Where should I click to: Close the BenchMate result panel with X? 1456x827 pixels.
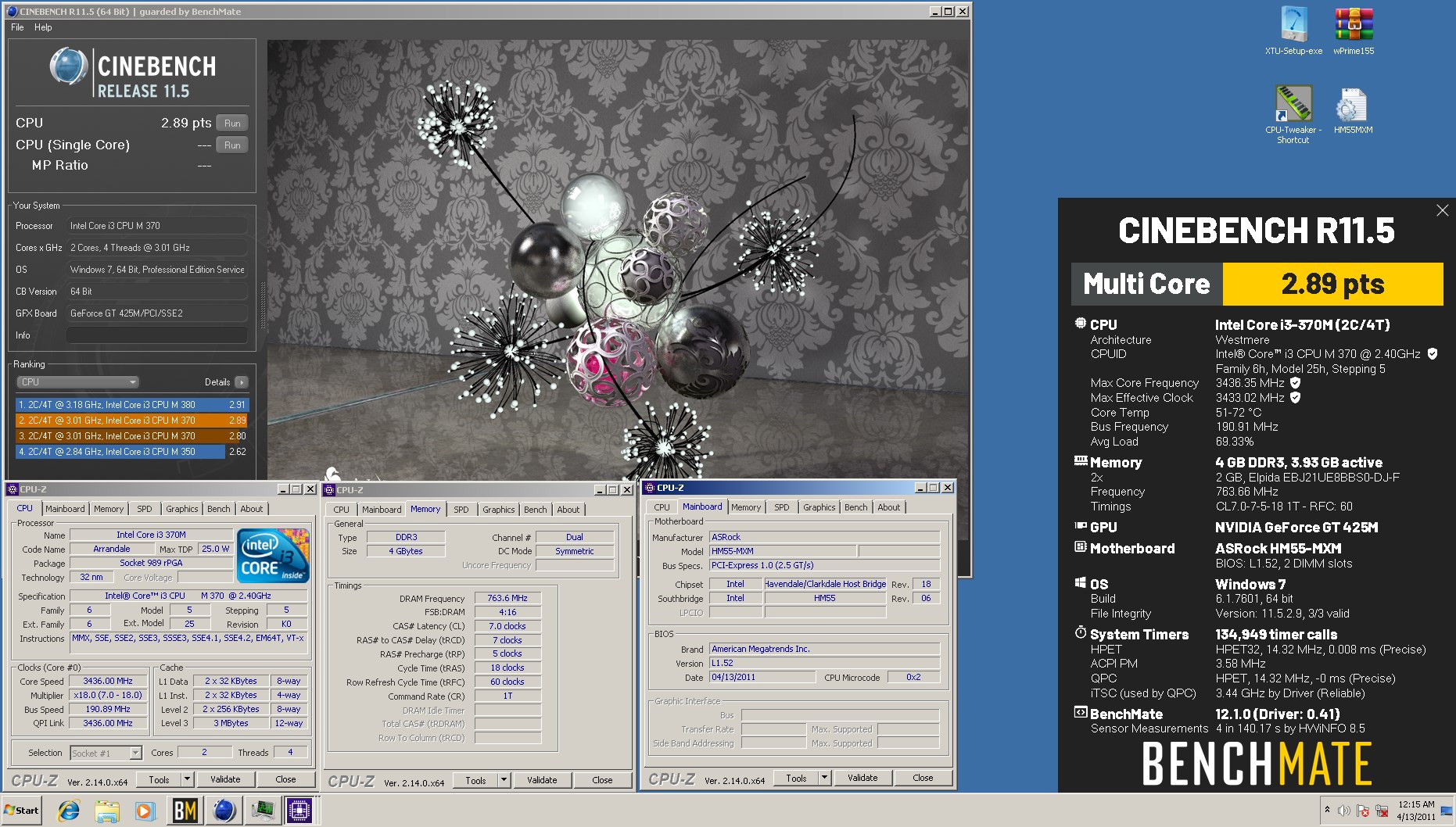(x=1442, y=210)
